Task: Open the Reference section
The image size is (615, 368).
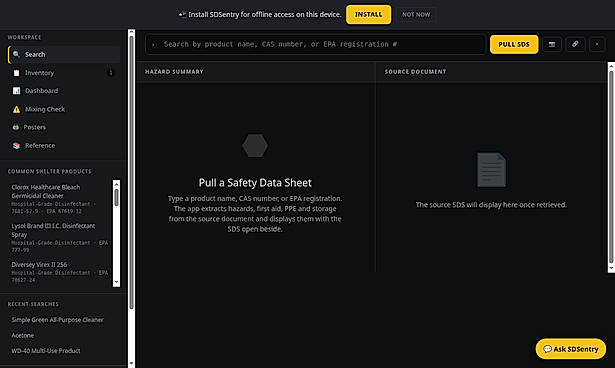Action: pos(64,146)
